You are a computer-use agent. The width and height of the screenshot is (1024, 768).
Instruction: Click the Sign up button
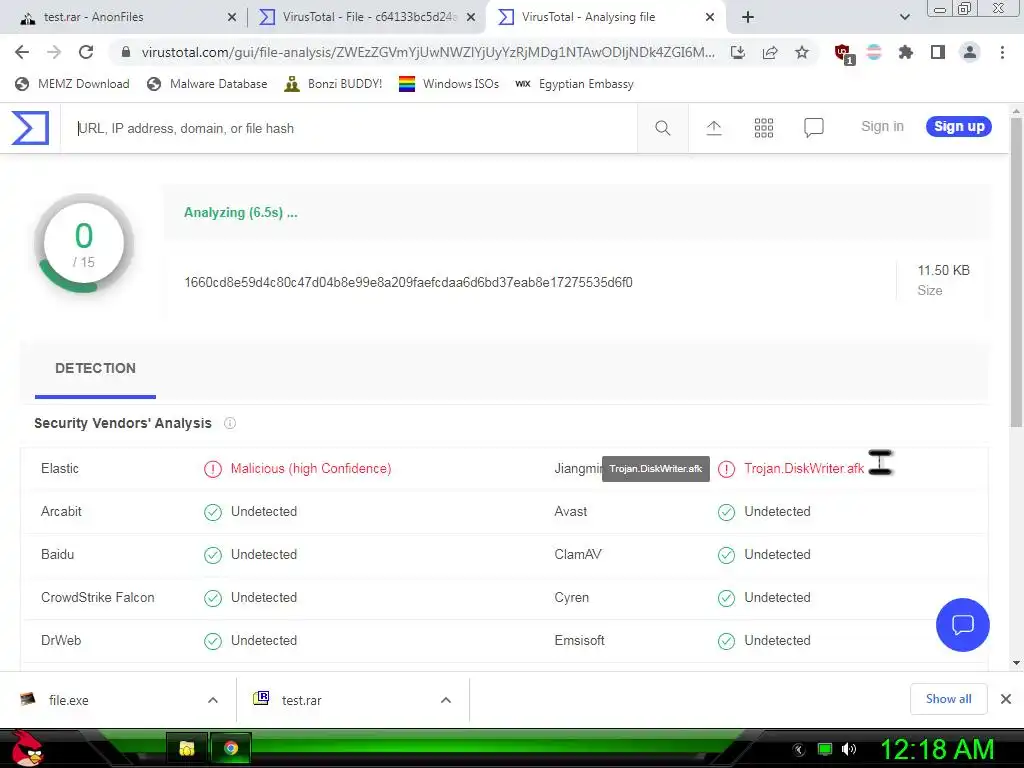pyautogui.click(x=959, y=126)
